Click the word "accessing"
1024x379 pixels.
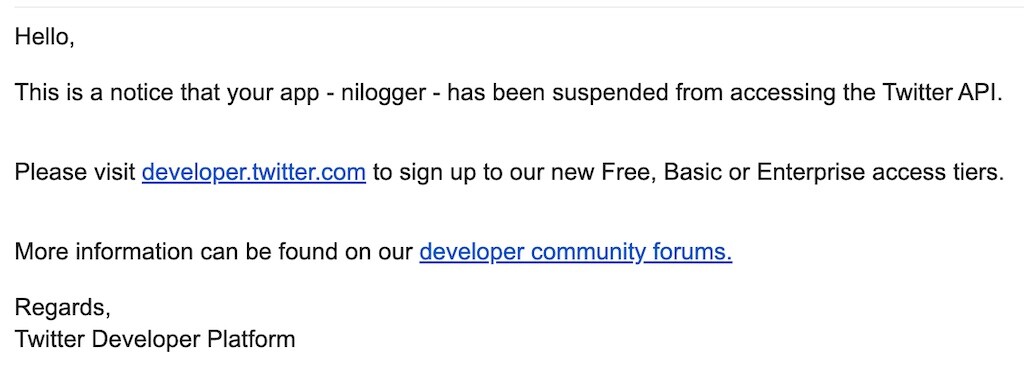pos(781,93)
